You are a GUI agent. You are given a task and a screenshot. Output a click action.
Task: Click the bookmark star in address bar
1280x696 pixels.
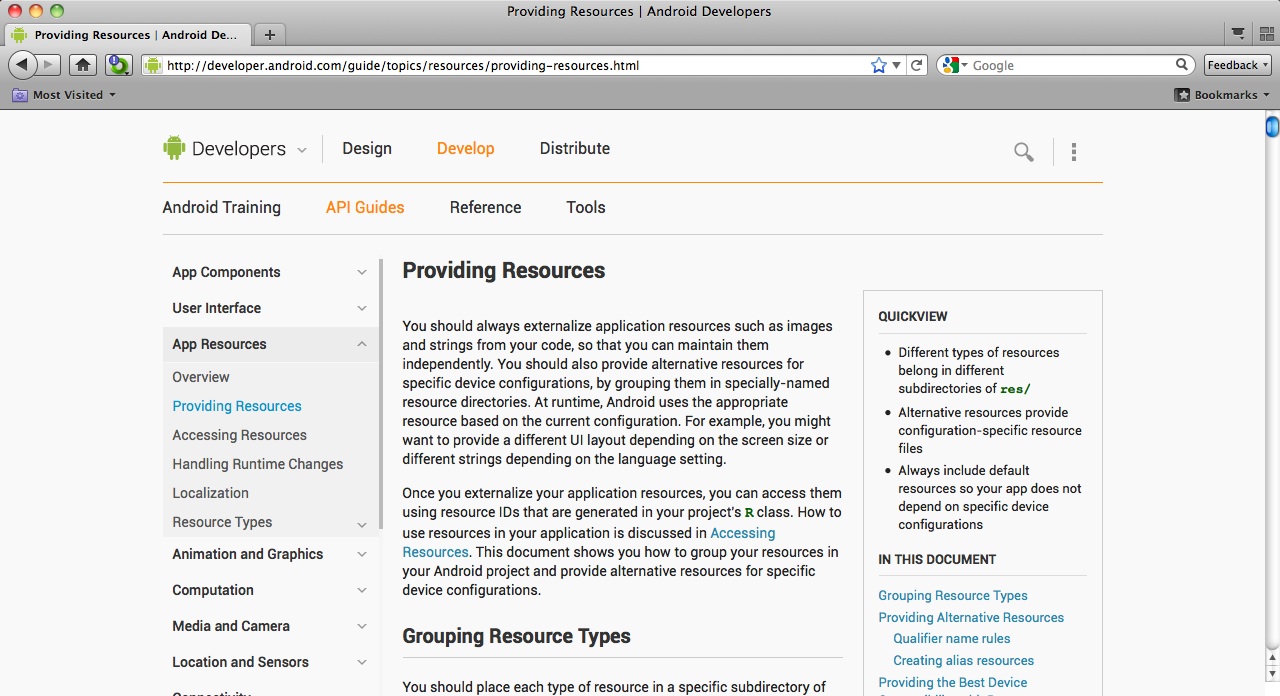pos(878,65)
